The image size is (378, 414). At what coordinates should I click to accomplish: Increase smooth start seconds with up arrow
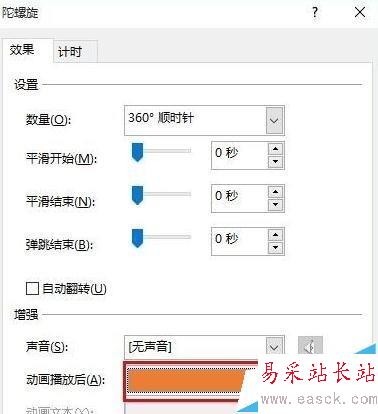[x=275, y=149]
